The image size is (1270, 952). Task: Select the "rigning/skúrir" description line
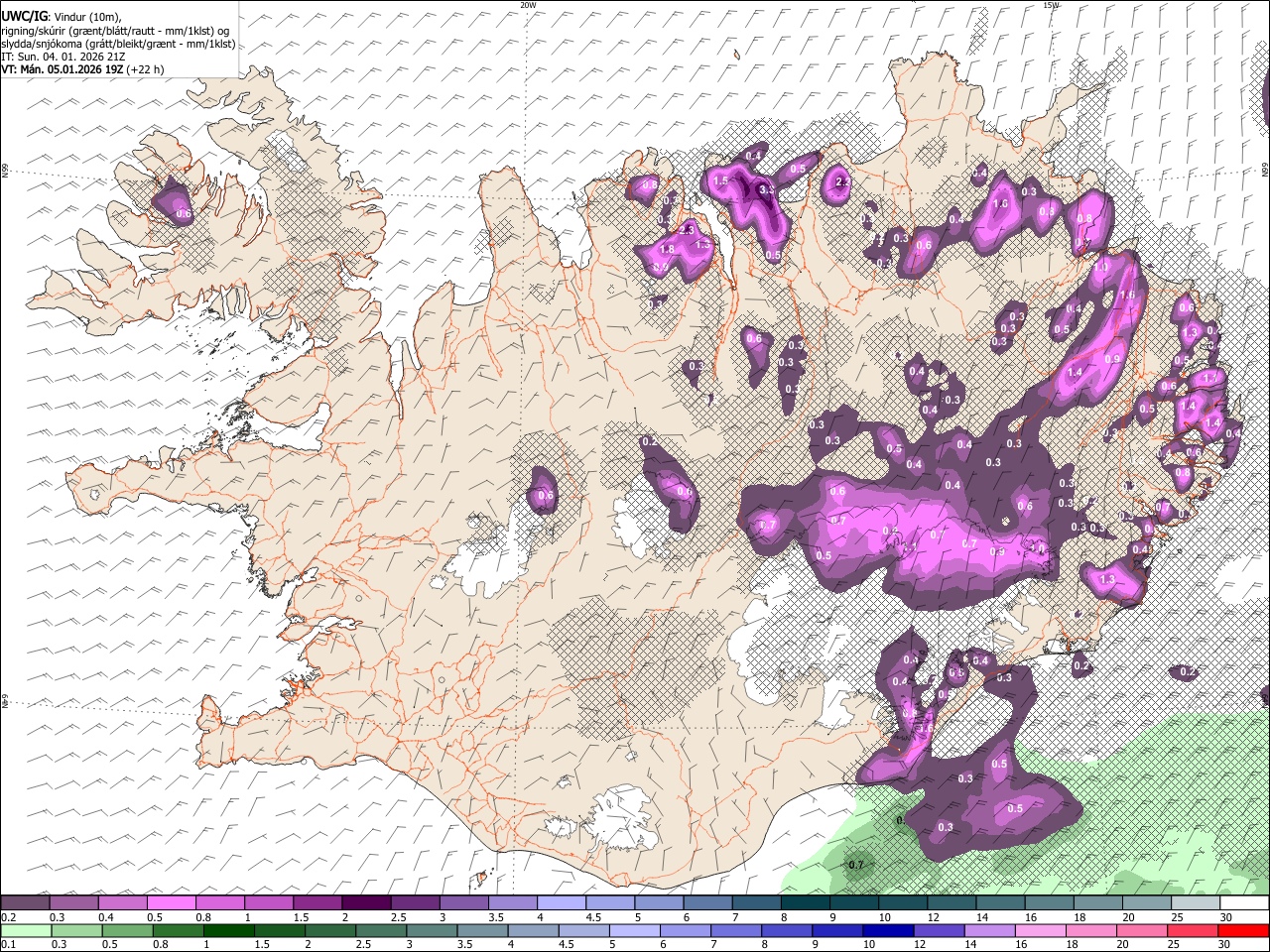click(x=115, y=31)
